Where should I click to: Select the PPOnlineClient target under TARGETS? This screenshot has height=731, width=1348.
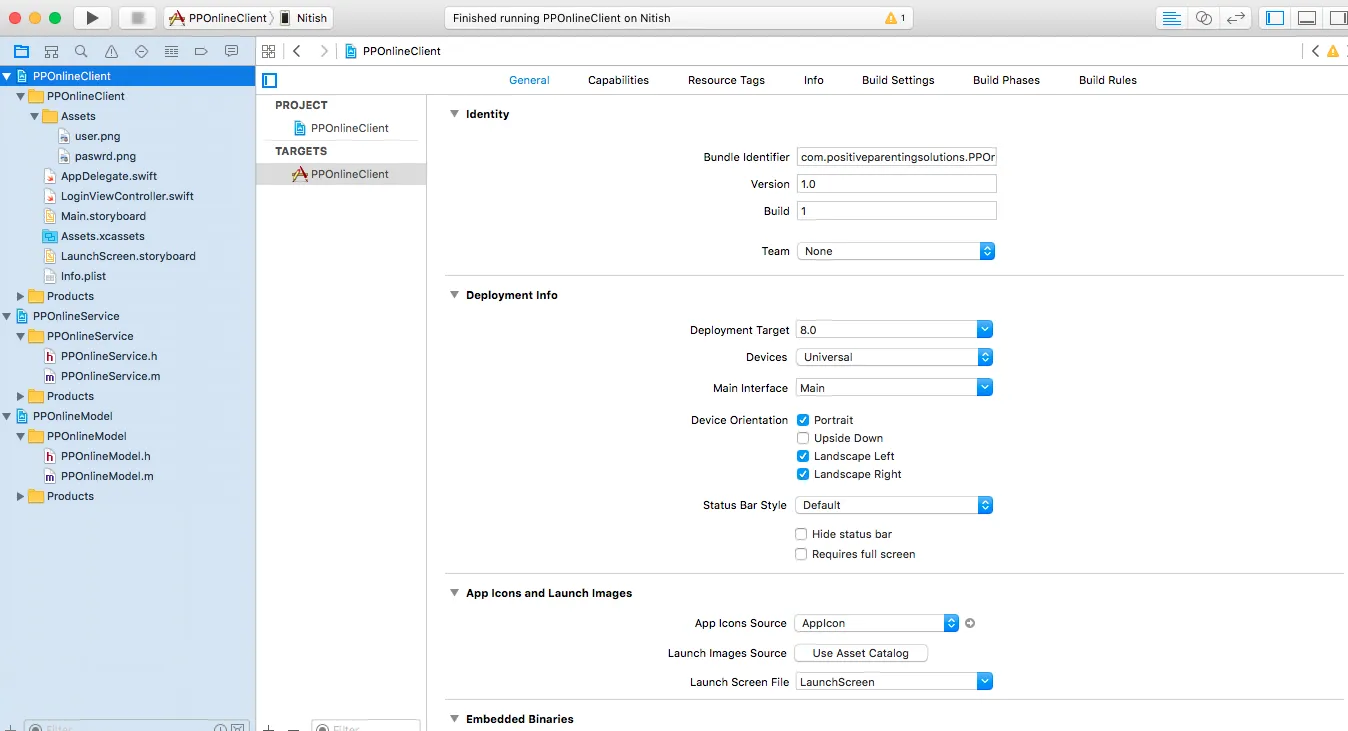click(341, 174)
